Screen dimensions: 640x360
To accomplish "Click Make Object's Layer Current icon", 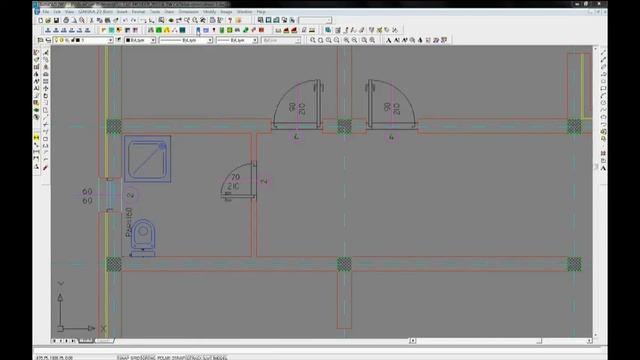I will 118,40.
